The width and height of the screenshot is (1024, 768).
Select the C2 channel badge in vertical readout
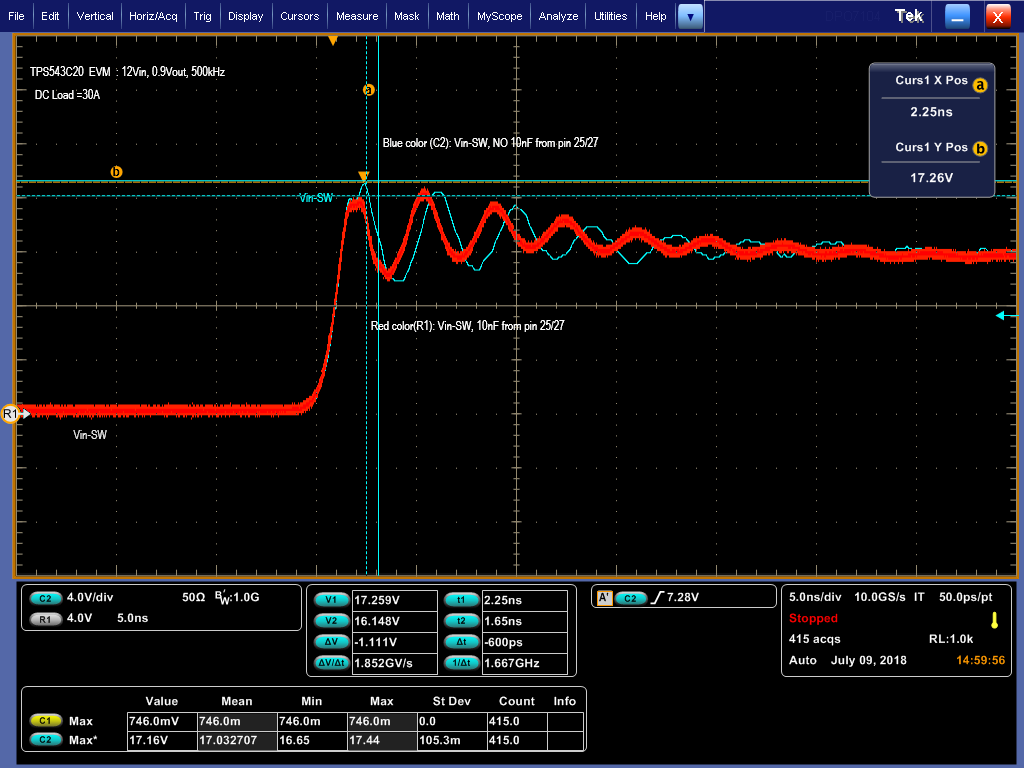[45, 598]
